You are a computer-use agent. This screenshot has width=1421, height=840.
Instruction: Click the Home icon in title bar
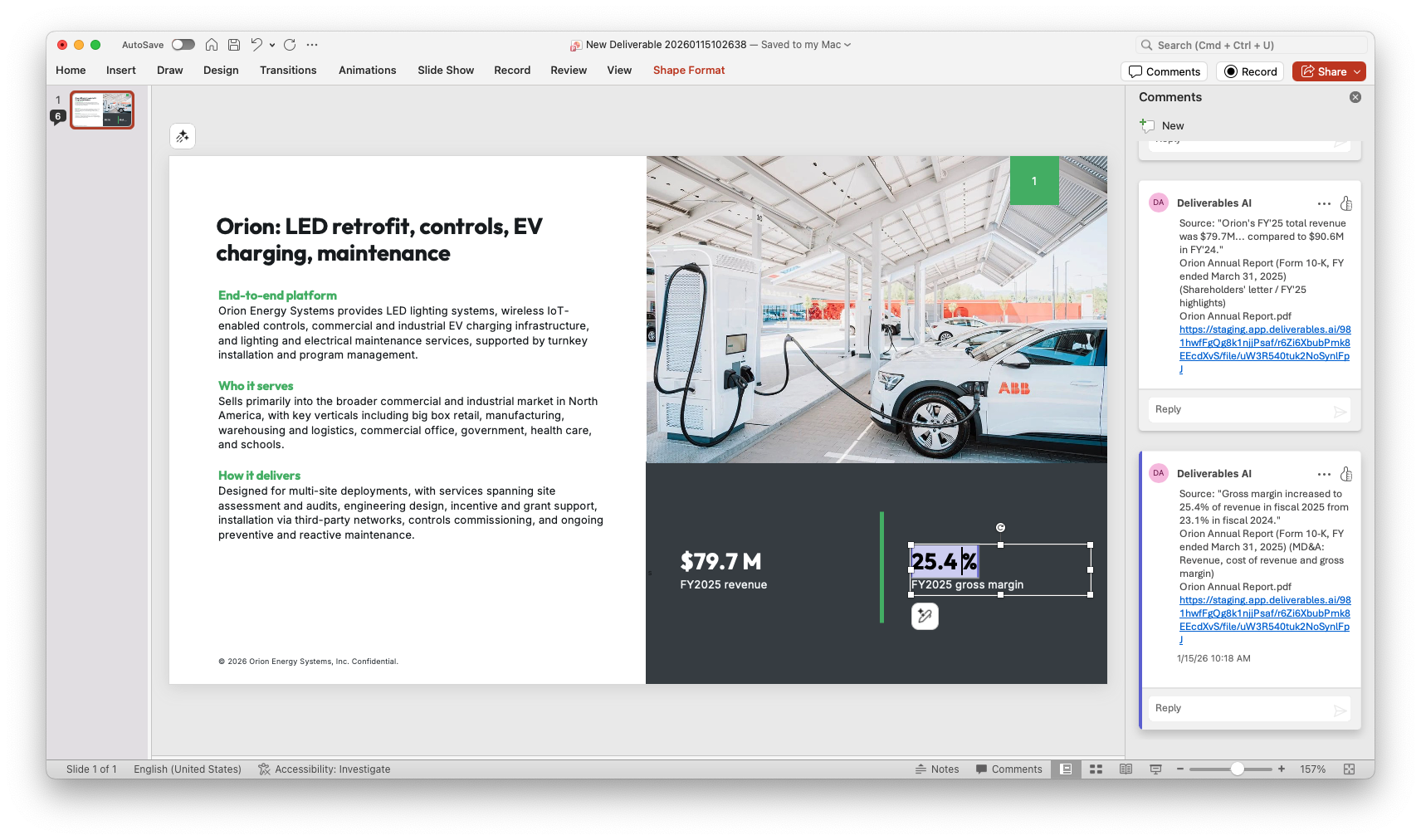212,45
